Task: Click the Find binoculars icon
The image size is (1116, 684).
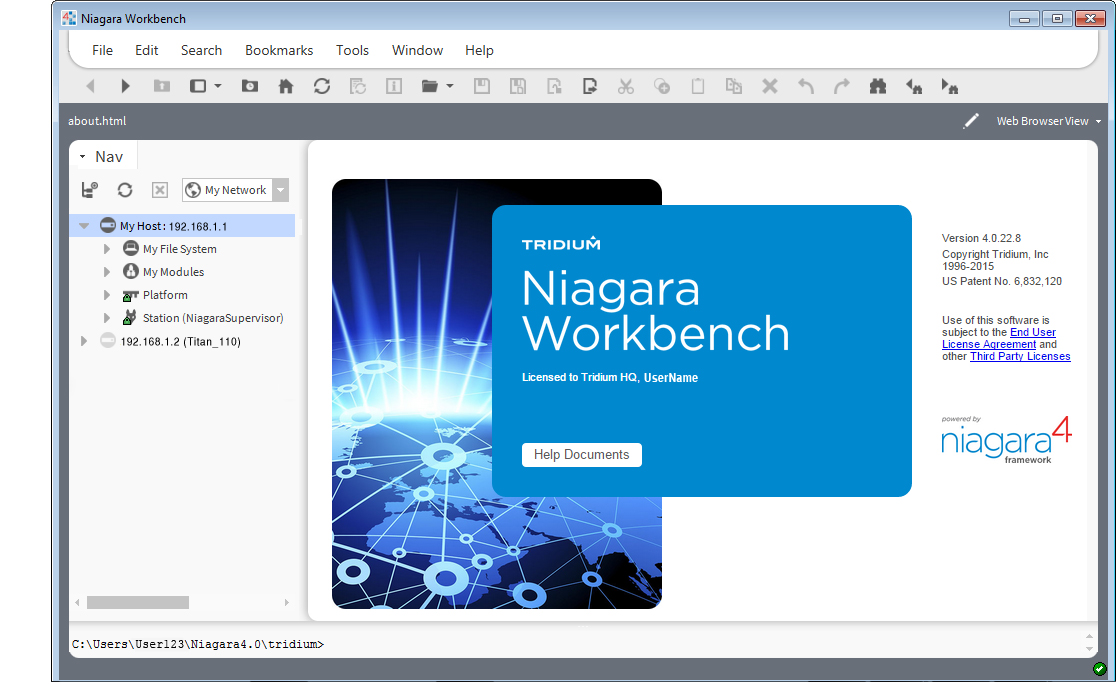Action: tap(878, 86)
